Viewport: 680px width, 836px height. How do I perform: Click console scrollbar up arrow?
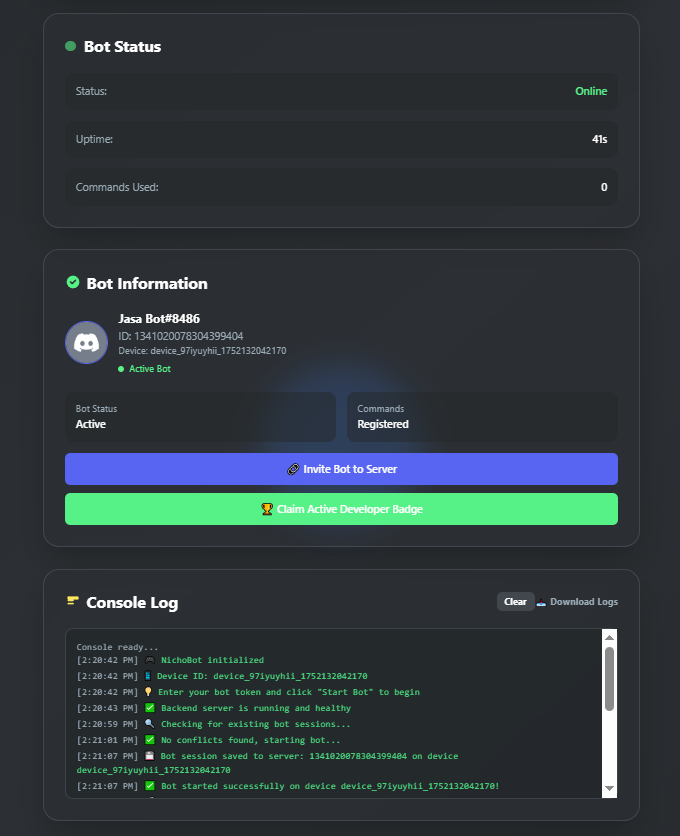point(609,638)
